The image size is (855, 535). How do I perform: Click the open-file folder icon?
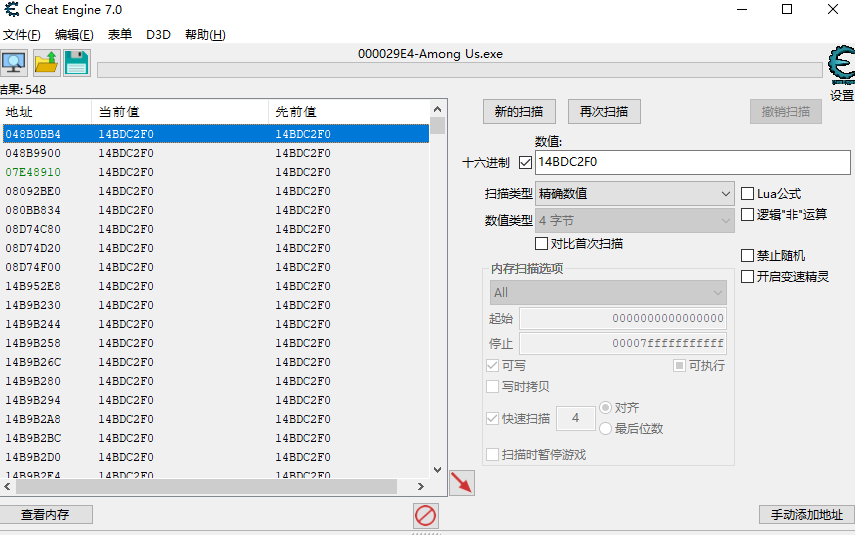tap(46, 63)
